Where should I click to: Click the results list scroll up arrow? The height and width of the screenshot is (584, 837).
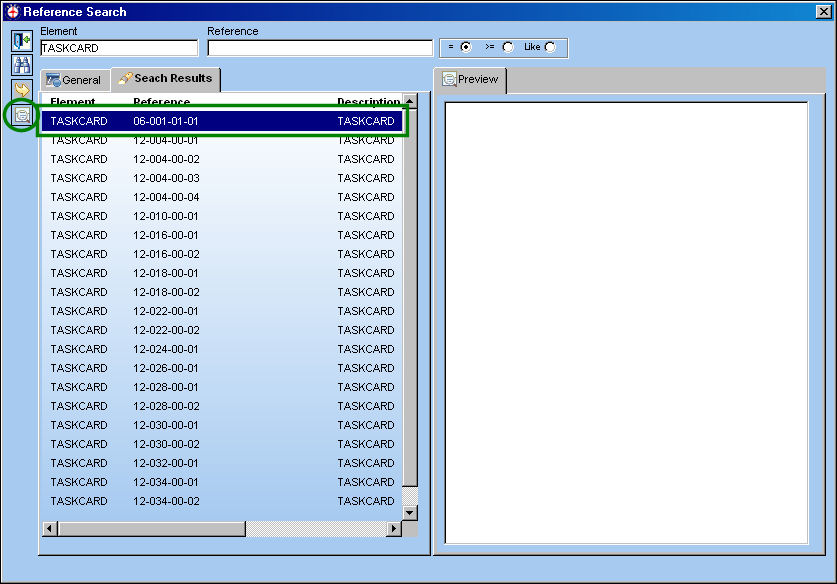(409, 101)
